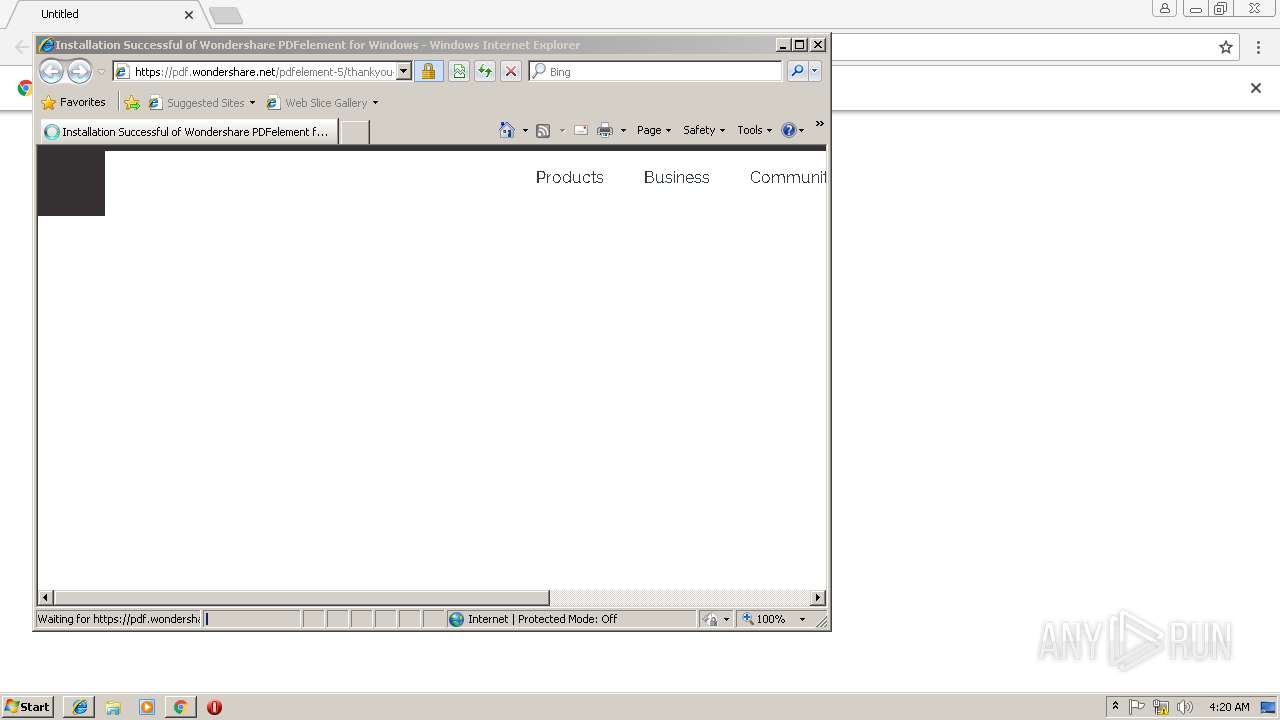Click the Action Center flag icon

[1137, 707]
